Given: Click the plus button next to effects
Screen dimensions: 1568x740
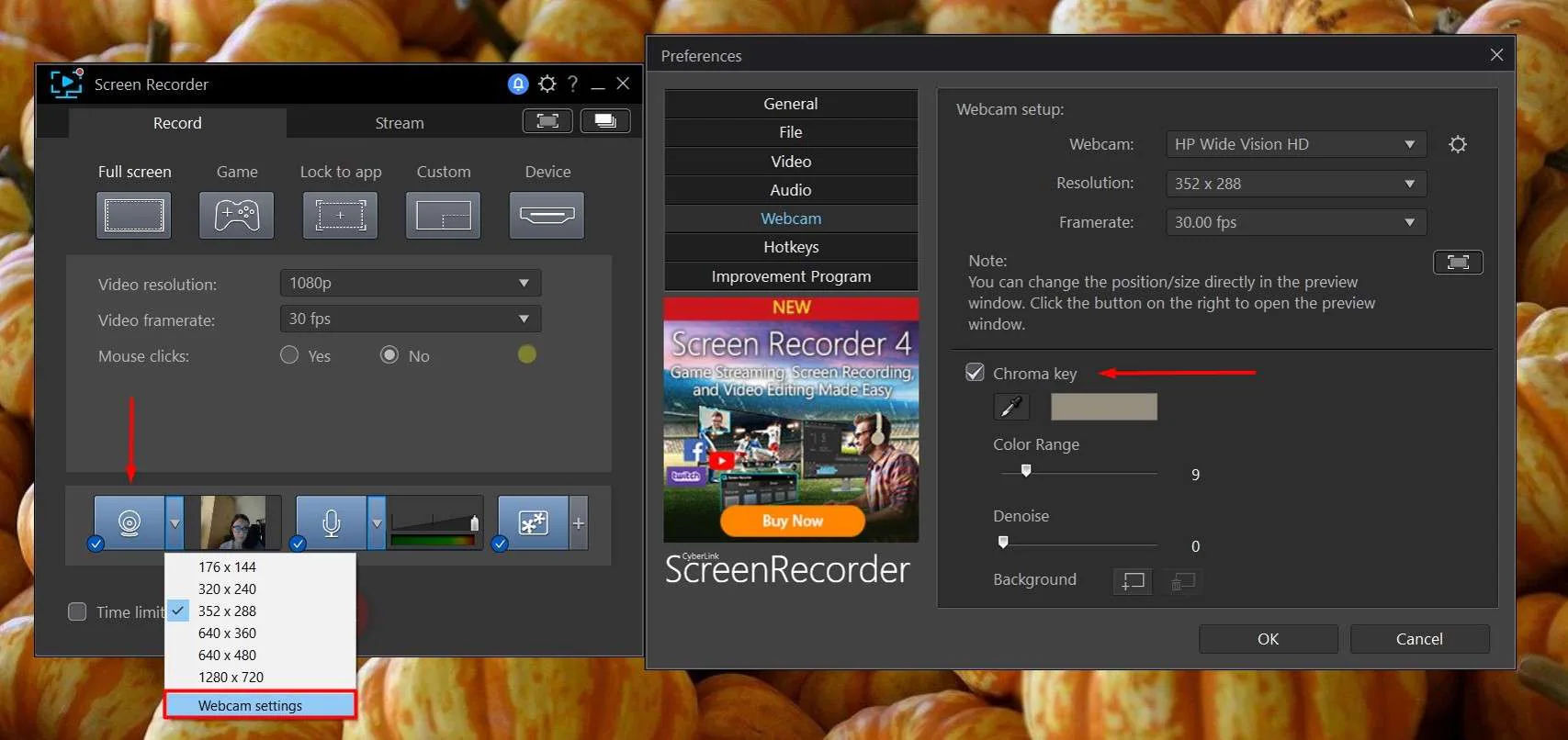Looking at the screenshot, I should point(579,523).
